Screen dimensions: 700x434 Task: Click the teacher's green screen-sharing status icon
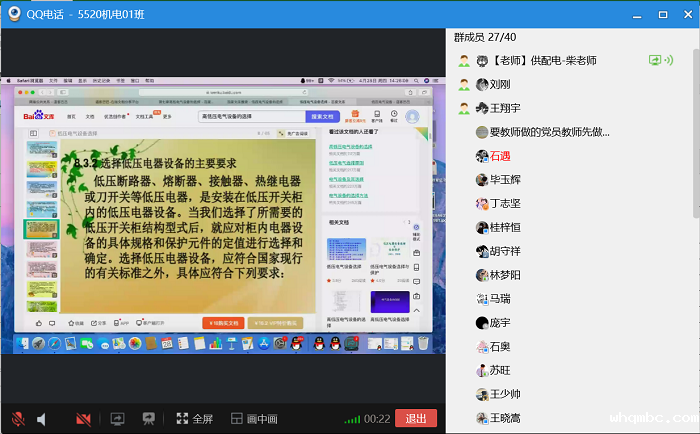click(657, 61)
